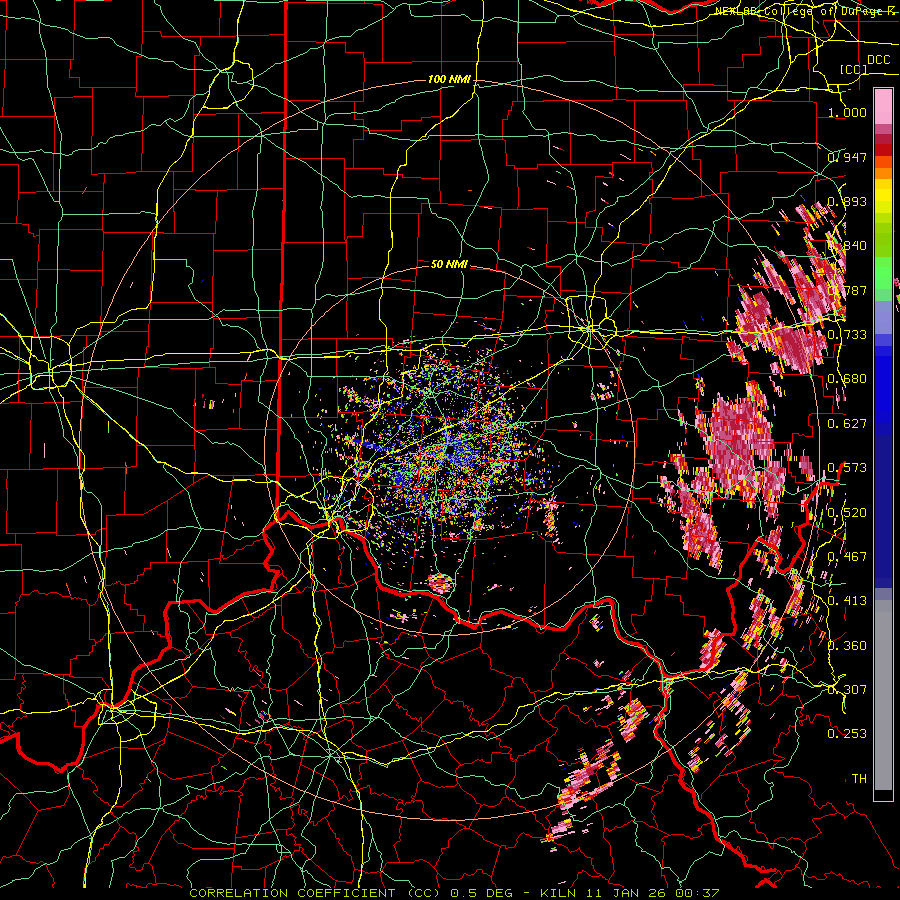Click the small oval echo on the river south of the radar
This screenshot has height=900, width=900.
point(441,583)
